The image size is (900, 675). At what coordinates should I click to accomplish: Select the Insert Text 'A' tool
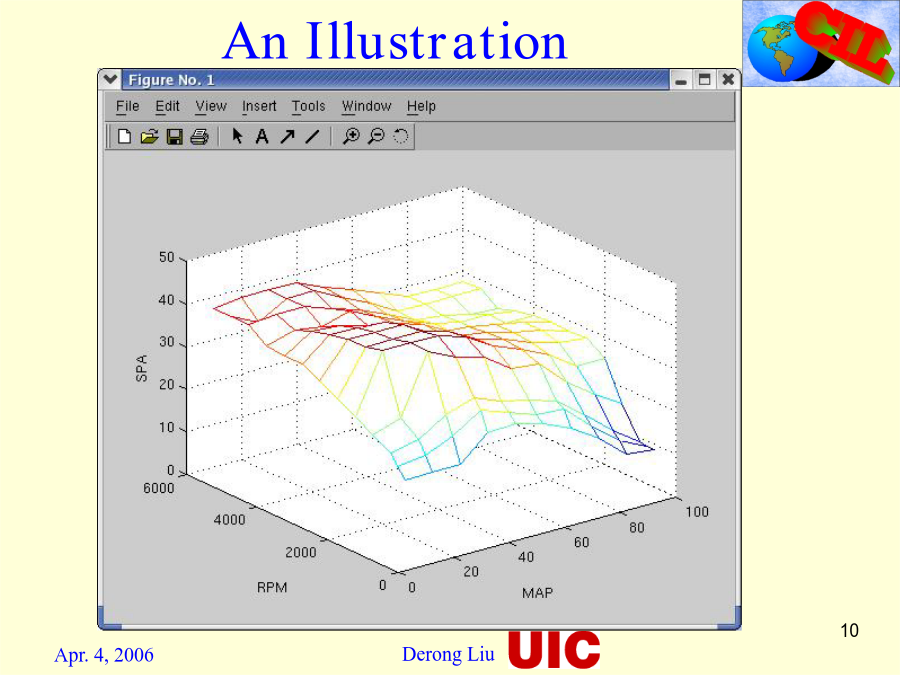(262, 137)
